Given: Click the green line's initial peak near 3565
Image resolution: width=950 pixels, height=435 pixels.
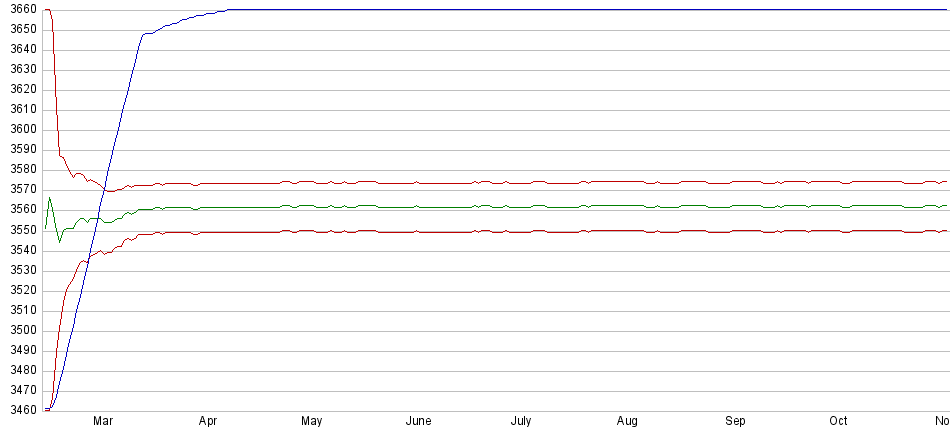Looking at the screenshot, I should (x=50, y=199).
